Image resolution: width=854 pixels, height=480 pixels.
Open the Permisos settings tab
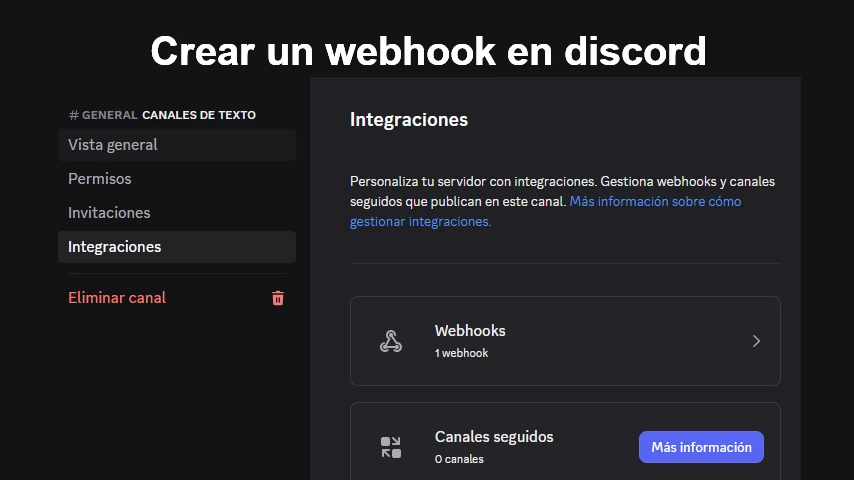pos(177,179)
